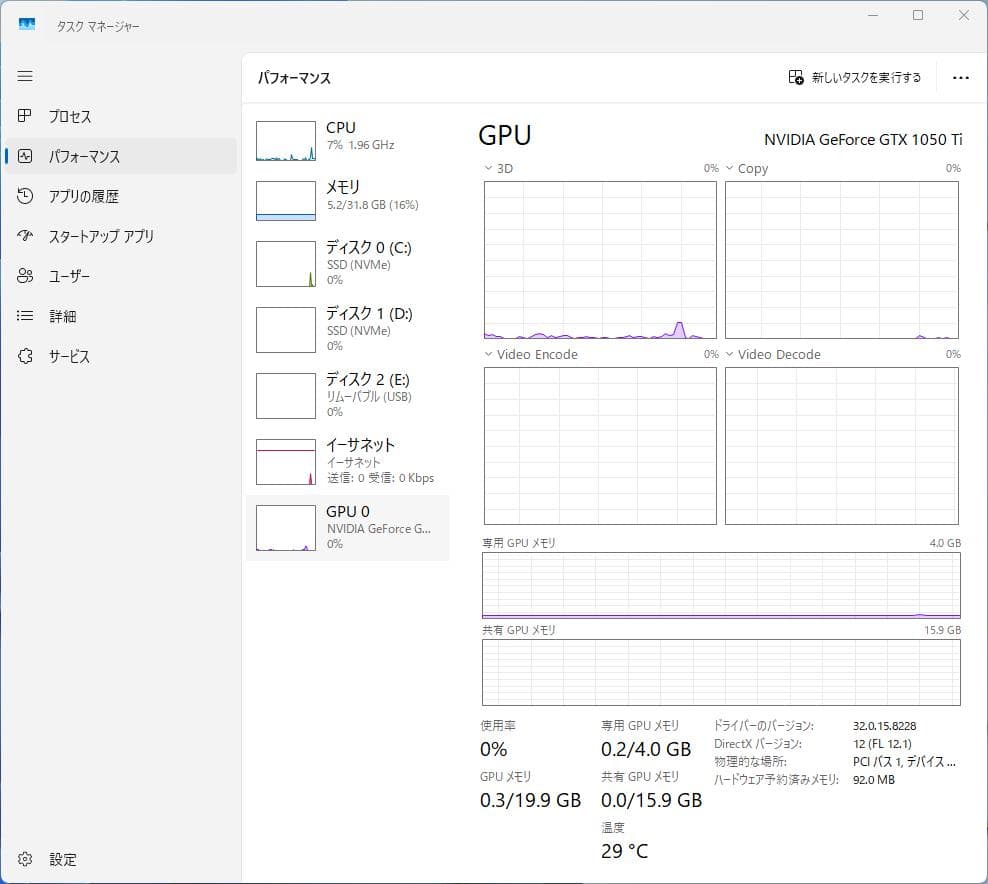
Task: Click the hamburger menu to expand sidebar
Action: [x=25, y=75]
